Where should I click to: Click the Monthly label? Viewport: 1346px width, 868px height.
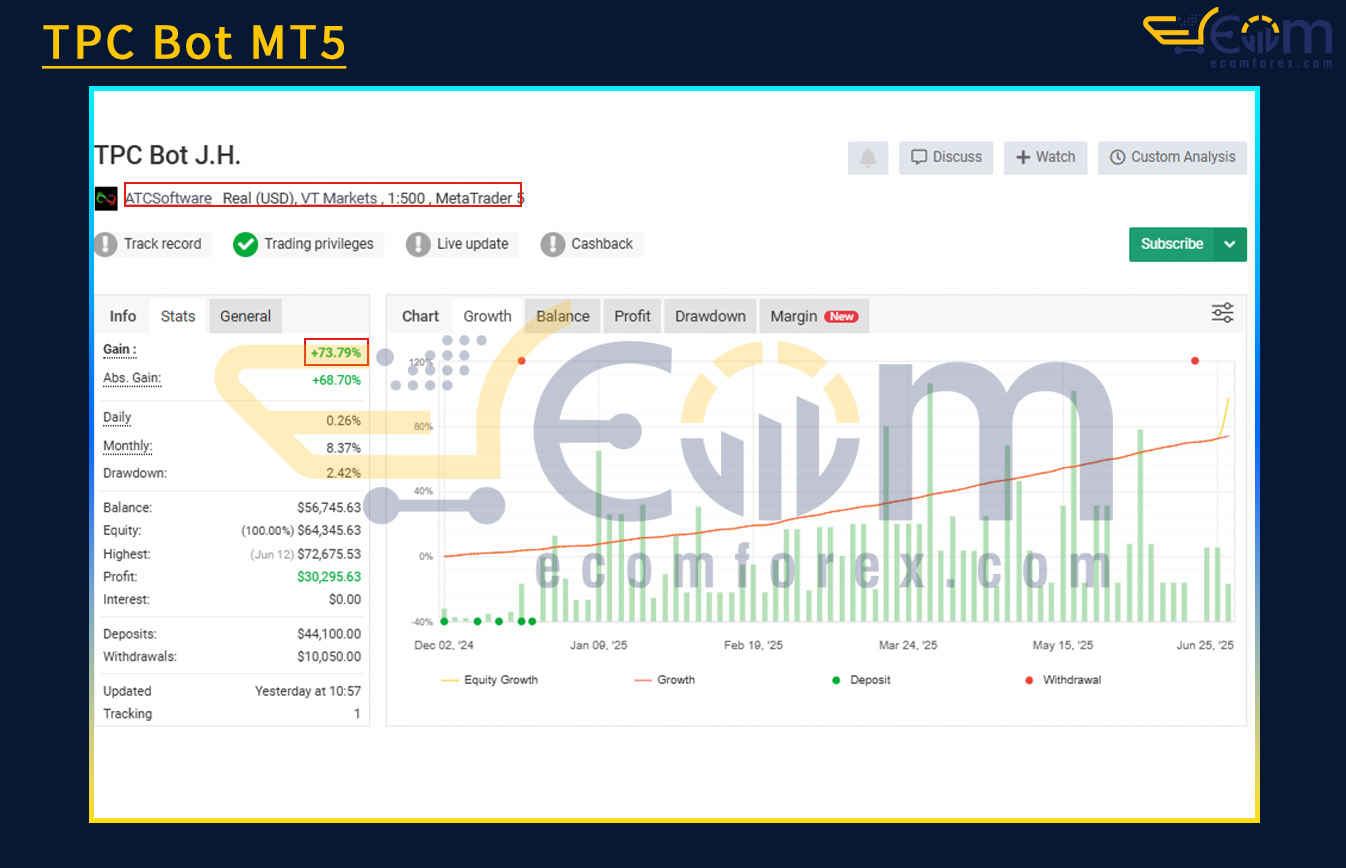tap(128, 446)
